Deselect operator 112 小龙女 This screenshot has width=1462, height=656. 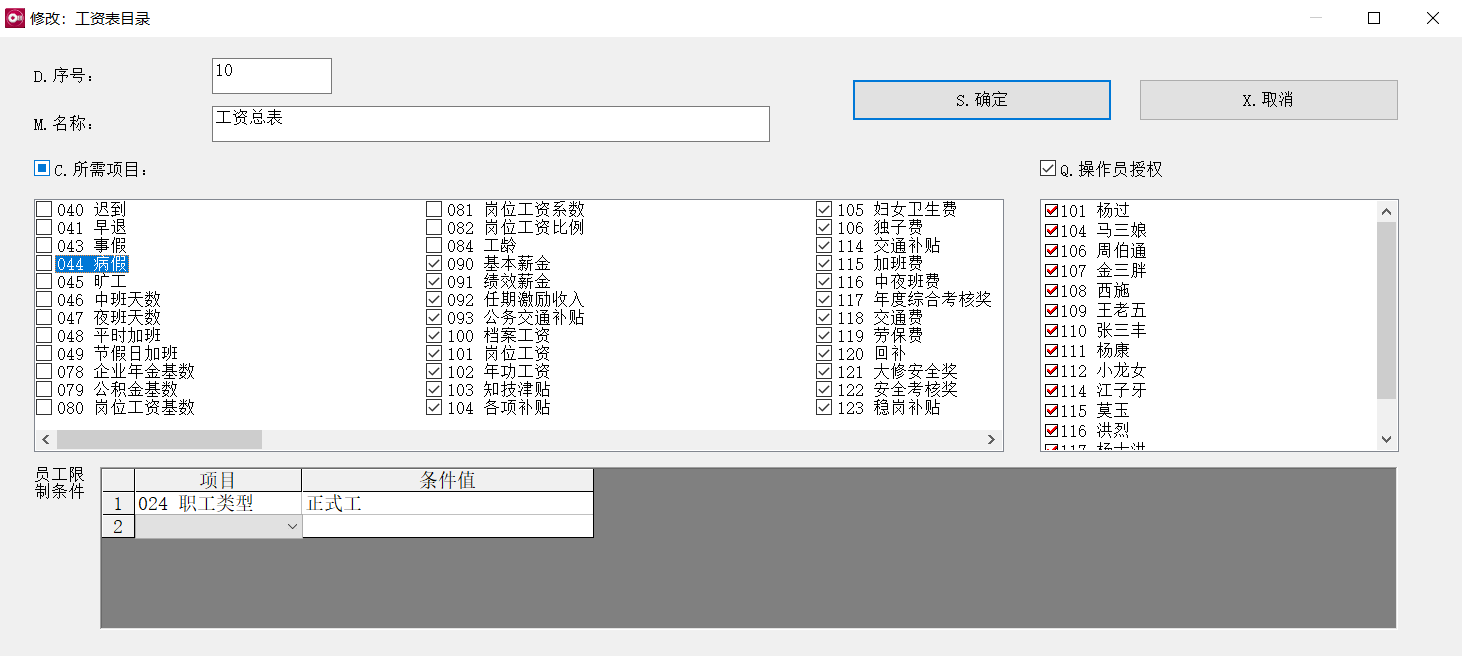(1050, 370)
